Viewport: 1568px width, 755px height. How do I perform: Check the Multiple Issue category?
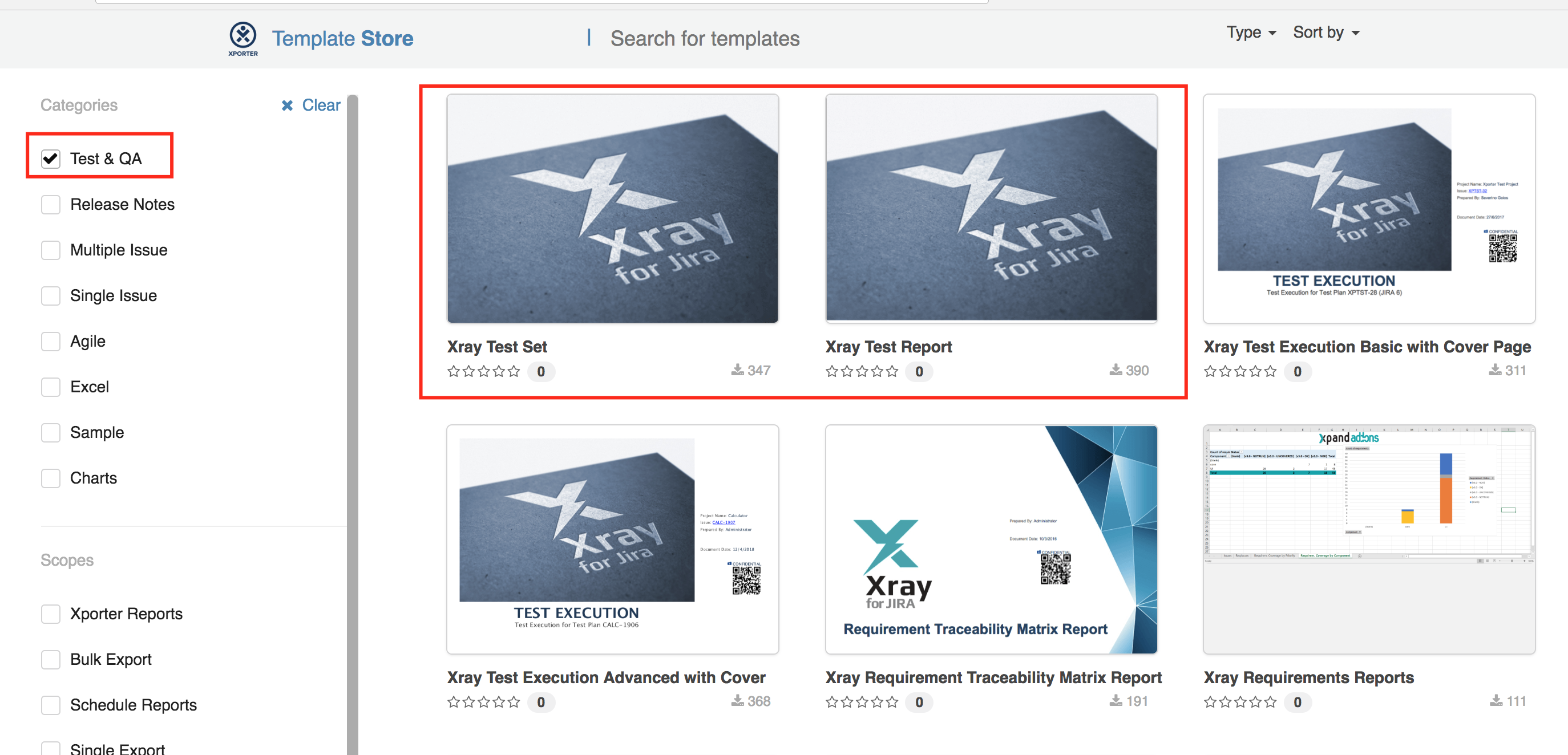pyautogui.click(x=51, y=250)
